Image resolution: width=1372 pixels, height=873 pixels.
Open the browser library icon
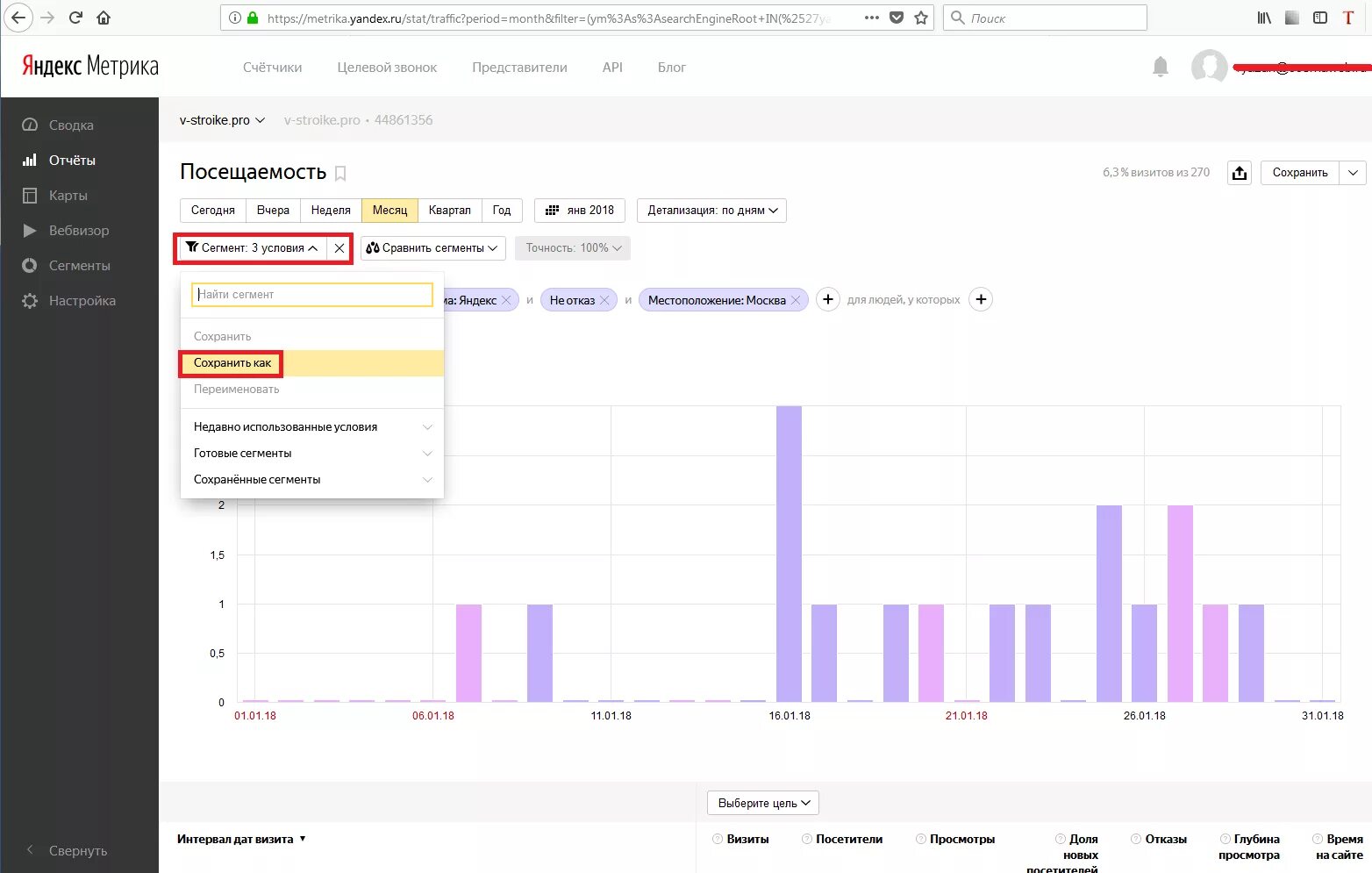pyautogui.click(x=1264, y=18)
